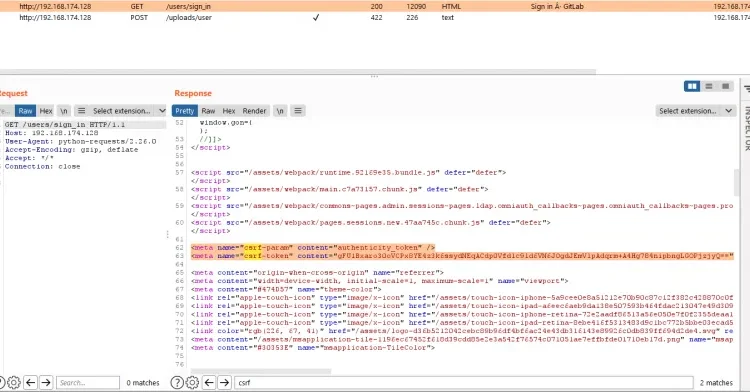Switch Request view to Raw tab
The width and height of the screenshot is (750, 392).
[x=25, y=111]
